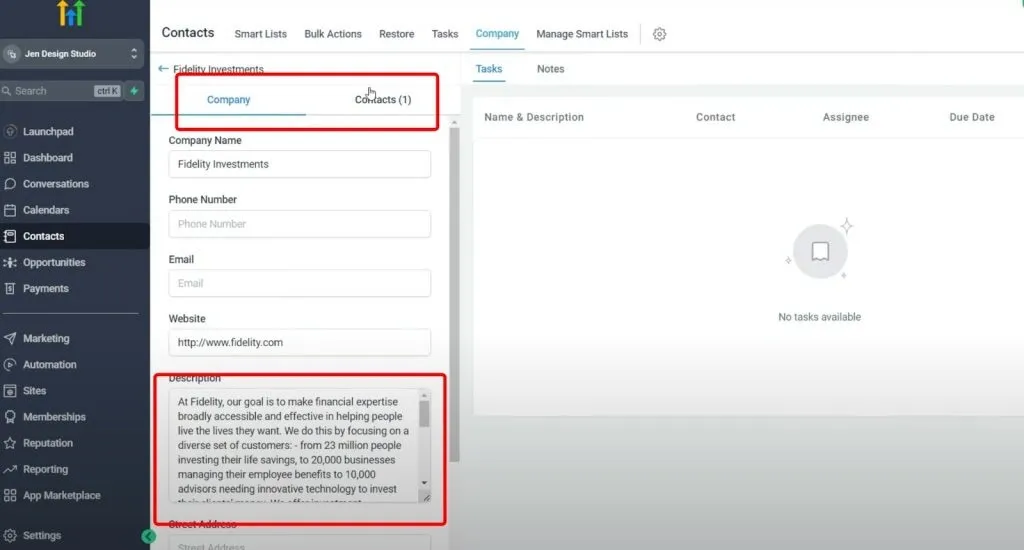Click the search magnifier icon
The height and width of the screenshot is (550, 1024).
tap(7, 91)
